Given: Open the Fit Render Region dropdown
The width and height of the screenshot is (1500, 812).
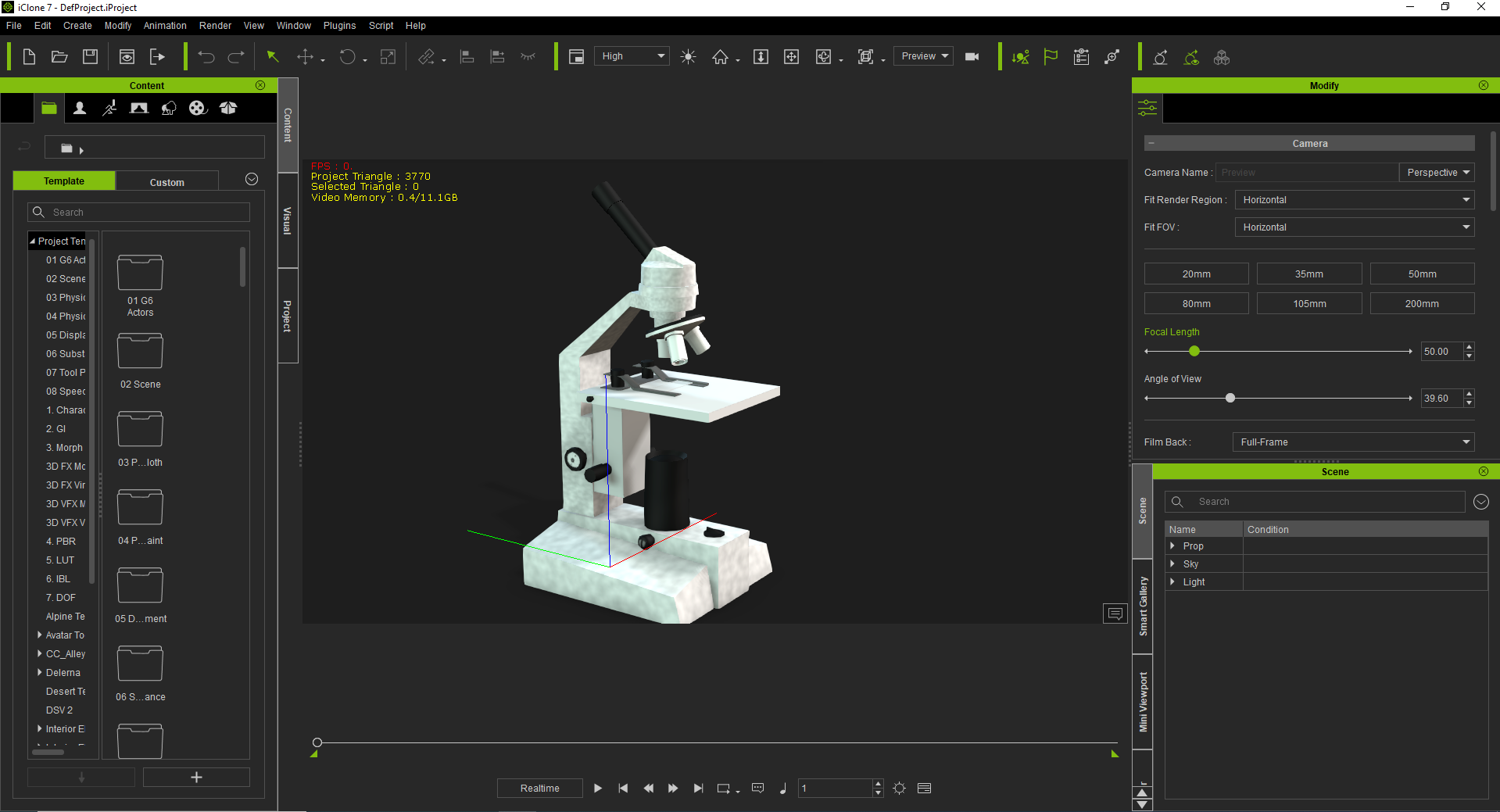Looking at the screenshot, I should point(1355,200).
